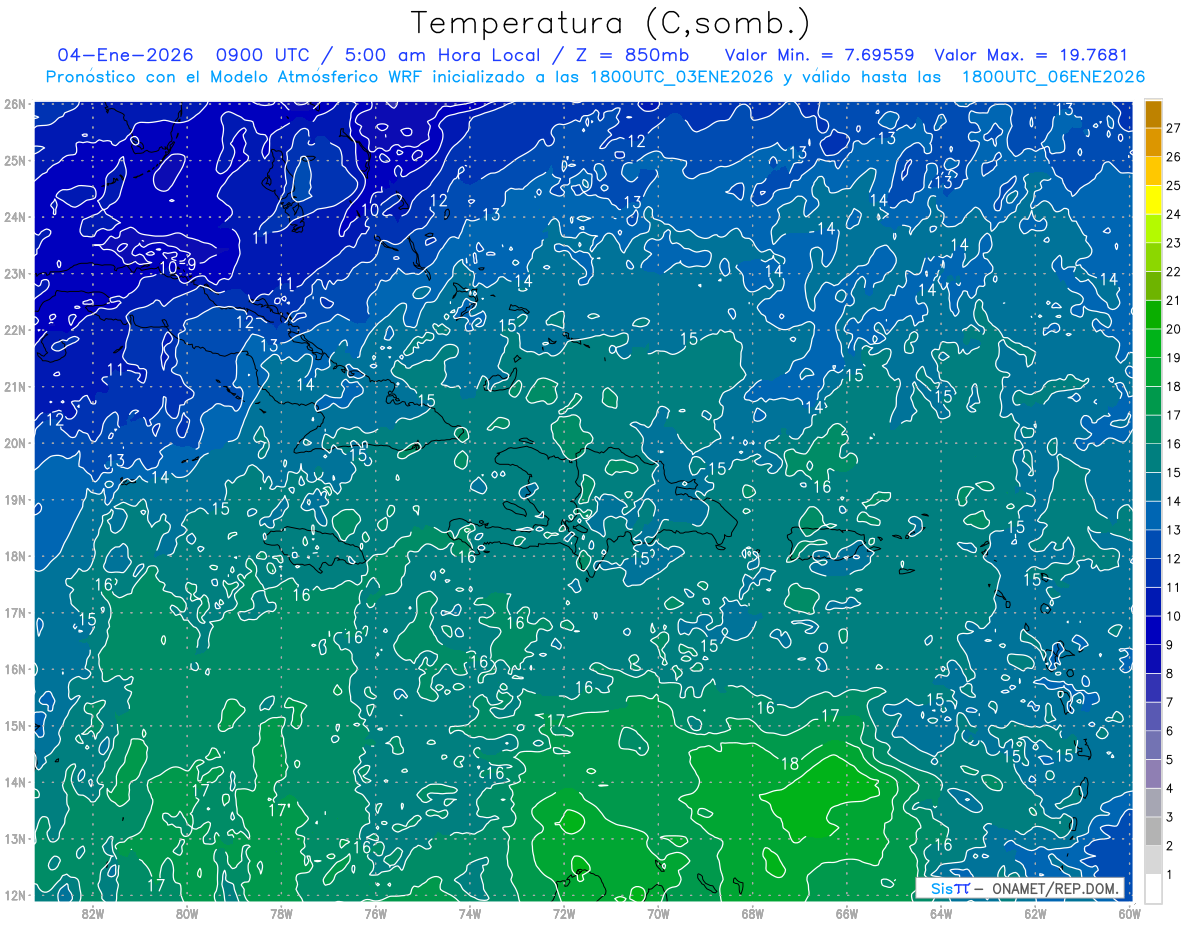Click the "26N" latitude axis label

click(15, 104)
